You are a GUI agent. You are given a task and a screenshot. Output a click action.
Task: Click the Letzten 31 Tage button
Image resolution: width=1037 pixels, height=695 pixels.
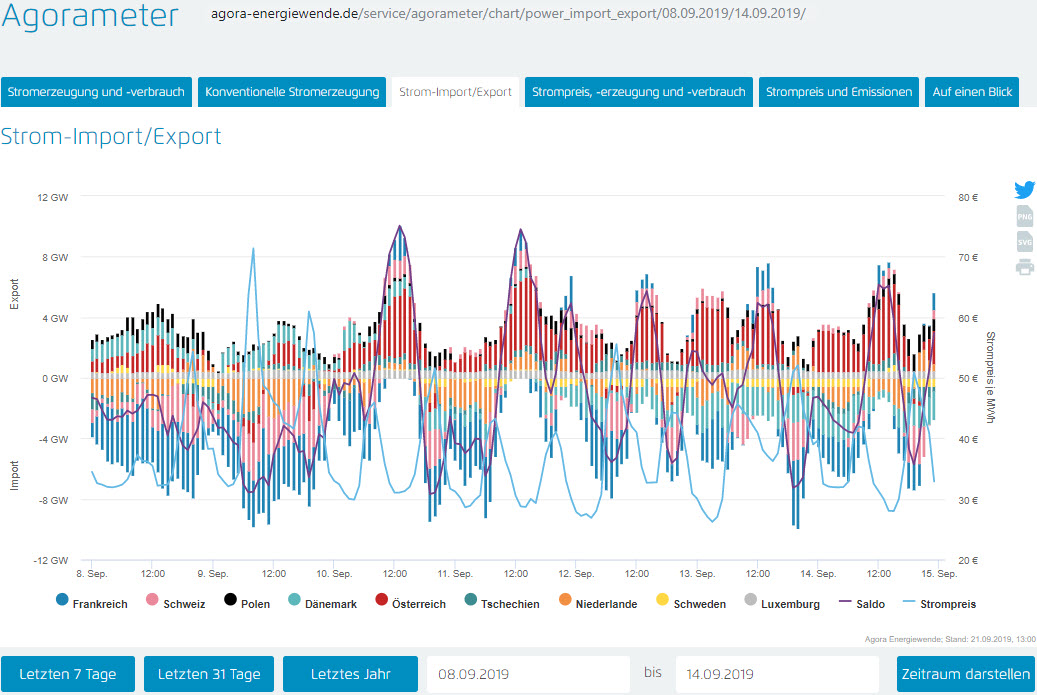coord(209,674)
